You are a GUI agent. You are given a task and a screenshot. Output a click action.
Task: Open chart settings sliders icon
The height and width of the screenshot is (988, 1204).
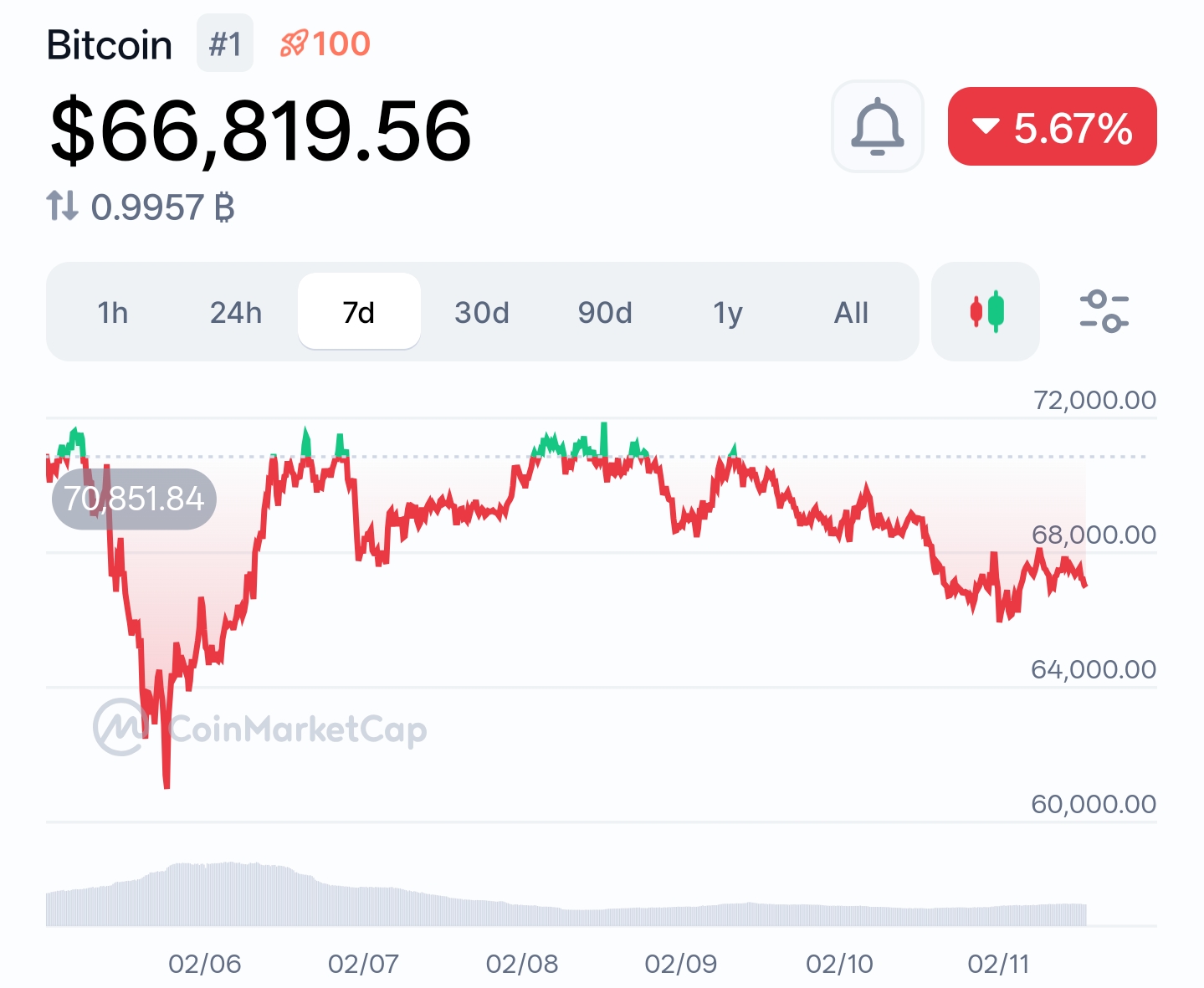[1104, 311]
